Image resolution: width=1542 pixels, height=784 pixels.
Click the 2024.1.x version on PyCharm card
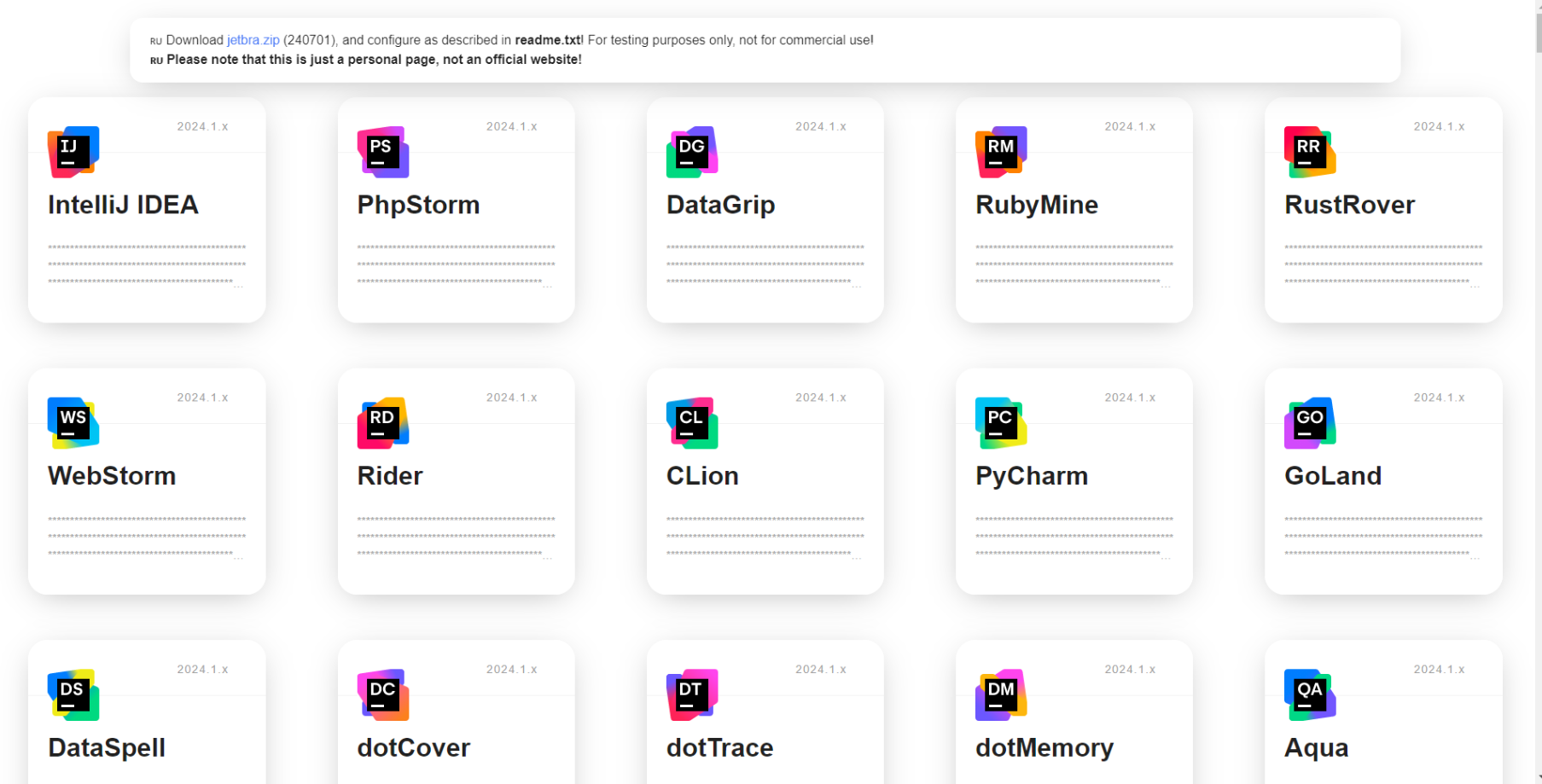click(x=1130, y=398)
